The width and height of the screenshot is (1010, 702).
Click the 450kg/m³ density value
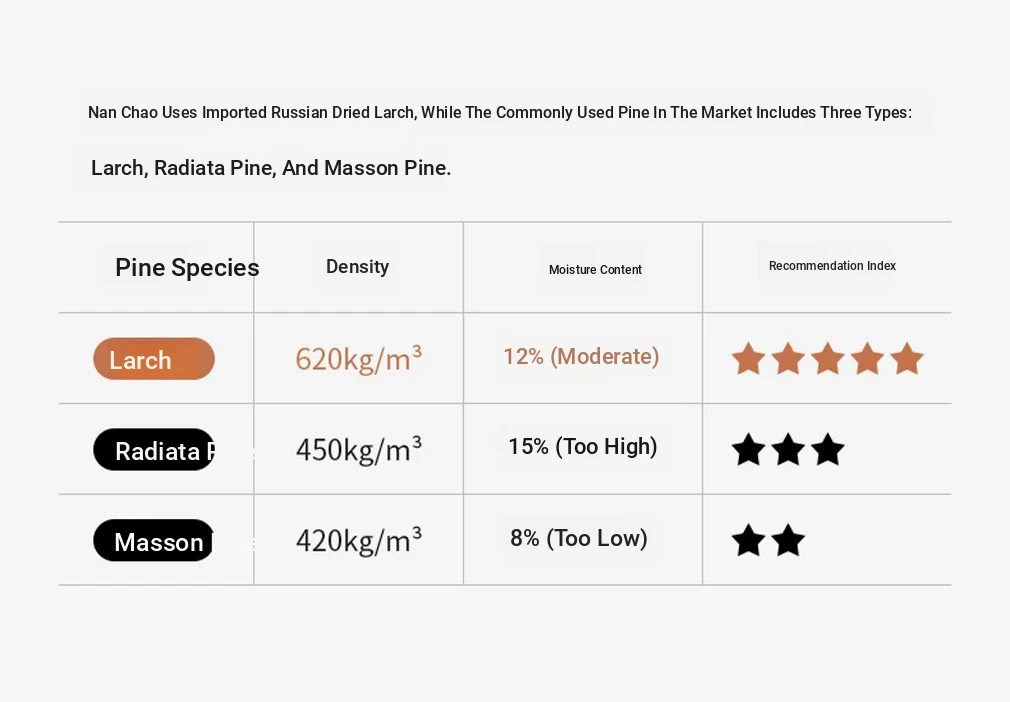point(358,450)
